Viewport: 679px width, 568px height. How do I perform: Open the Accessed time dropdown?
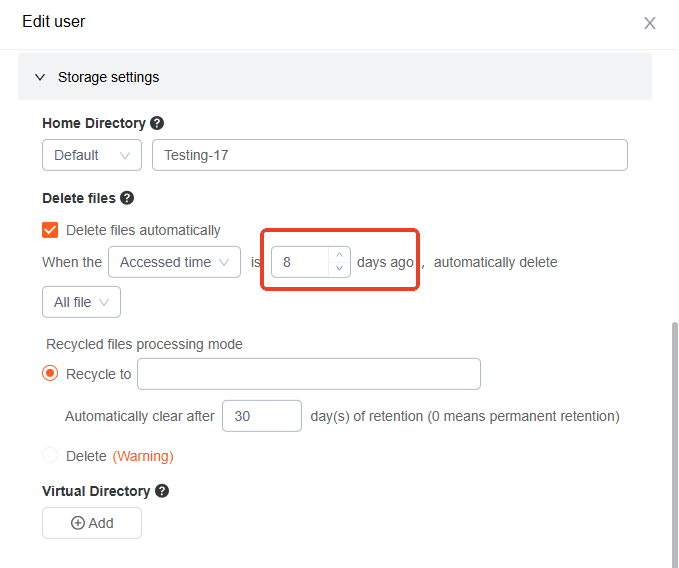coord(175,262)
